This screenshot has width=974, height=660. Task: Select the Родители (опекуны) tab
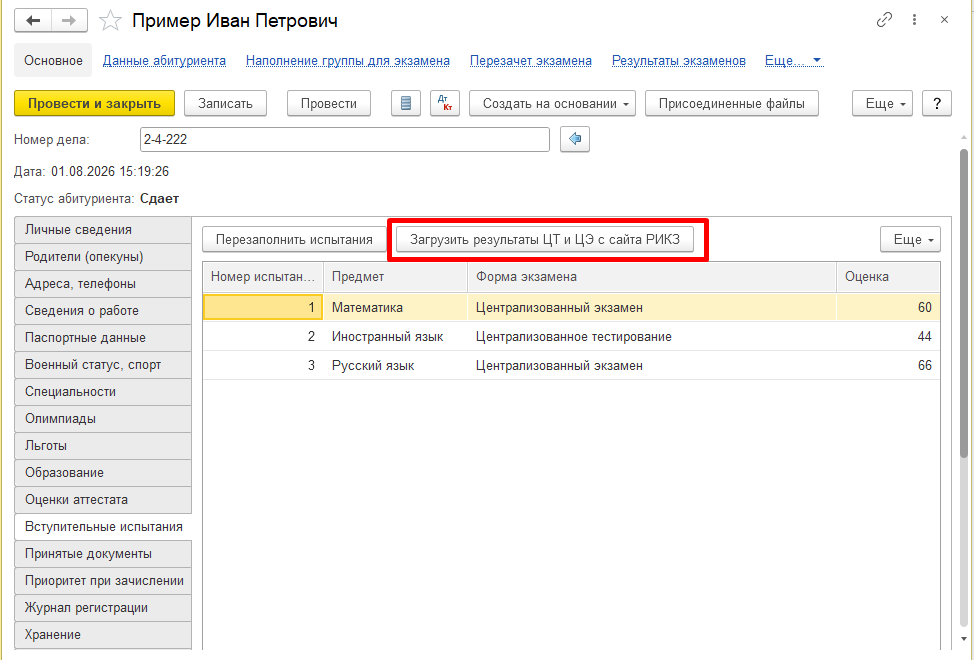click(102, 256)
